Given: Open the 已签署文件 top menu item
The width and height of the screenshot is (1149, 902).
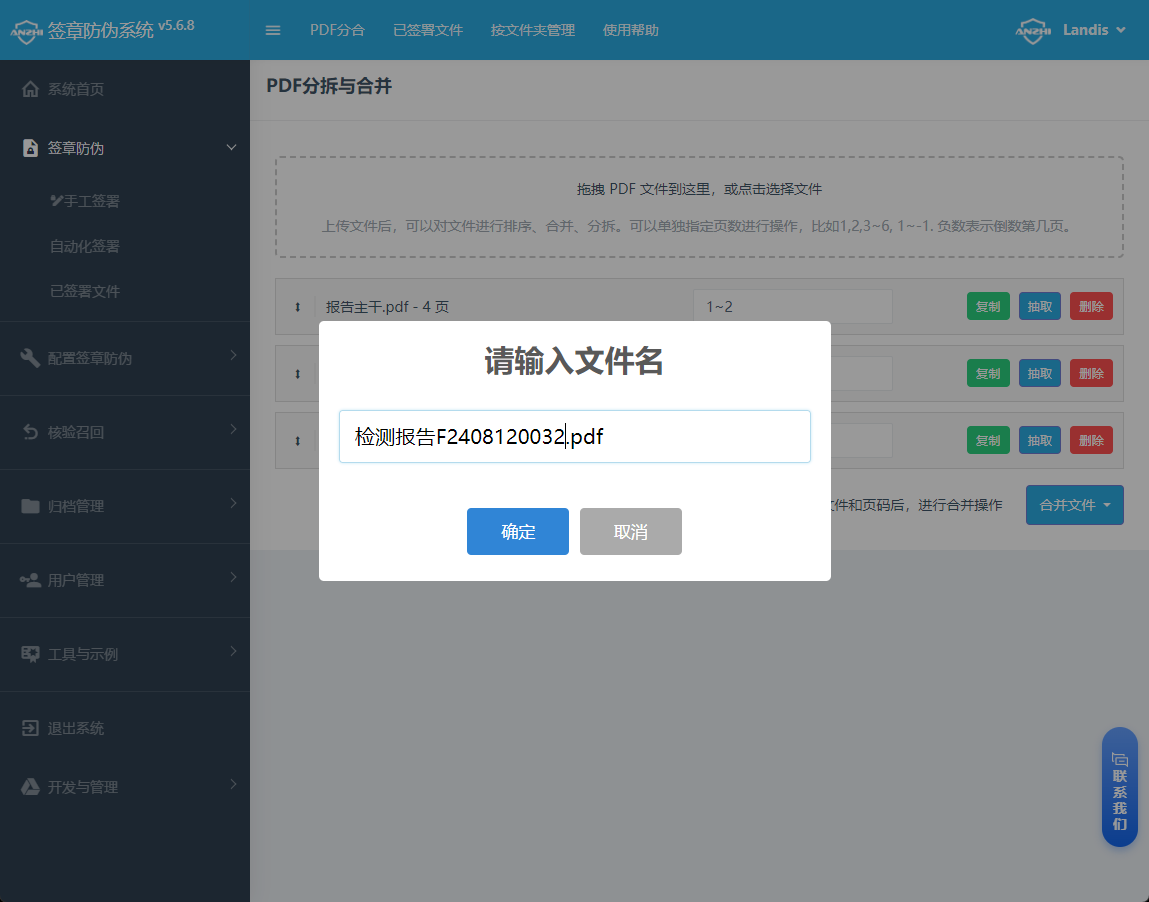Looking at the screenshot, I should click(x=428, y=30).
